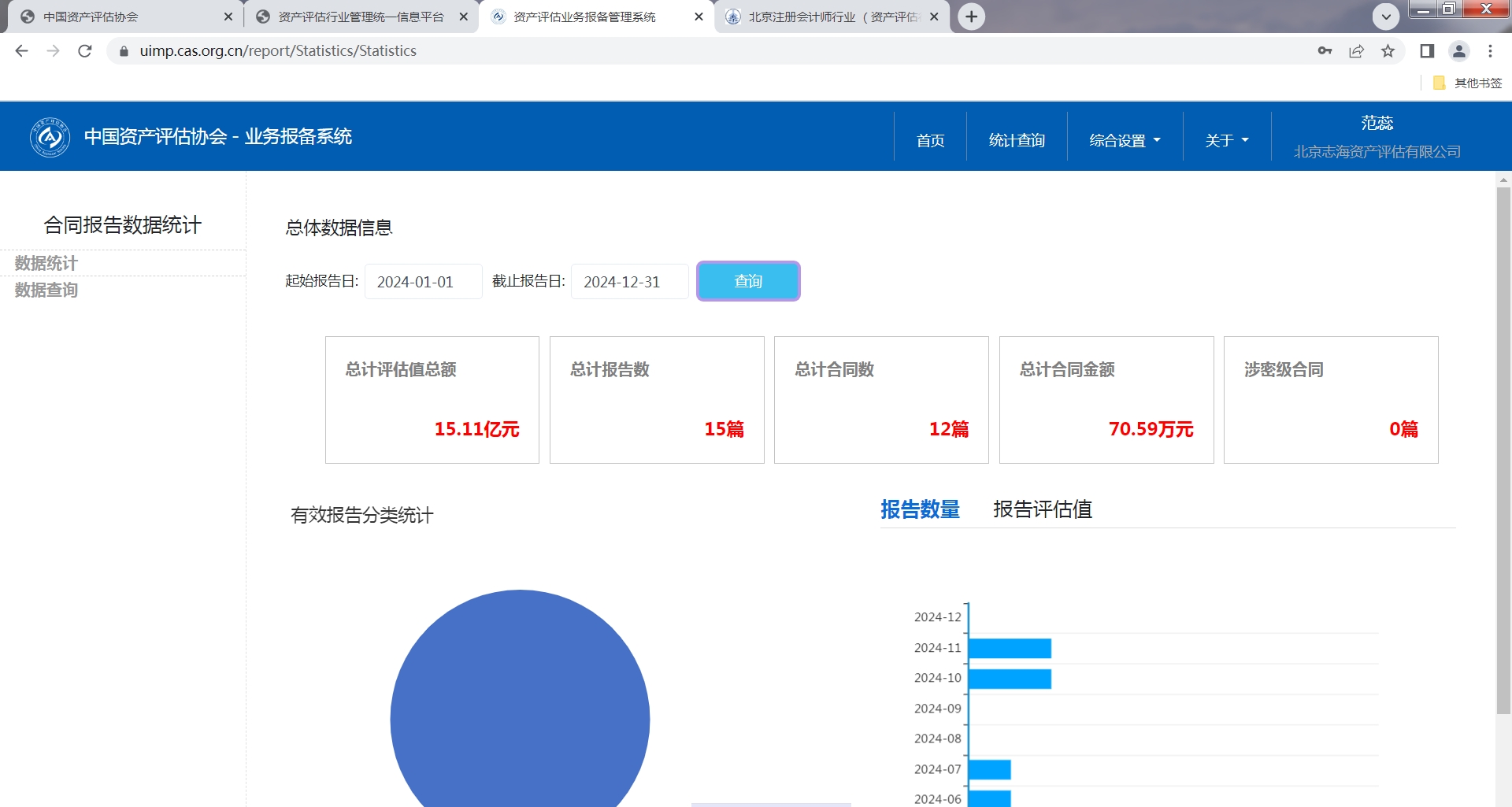
Task: Open the Chrome three-dot menu
Action: [1490, 51]
